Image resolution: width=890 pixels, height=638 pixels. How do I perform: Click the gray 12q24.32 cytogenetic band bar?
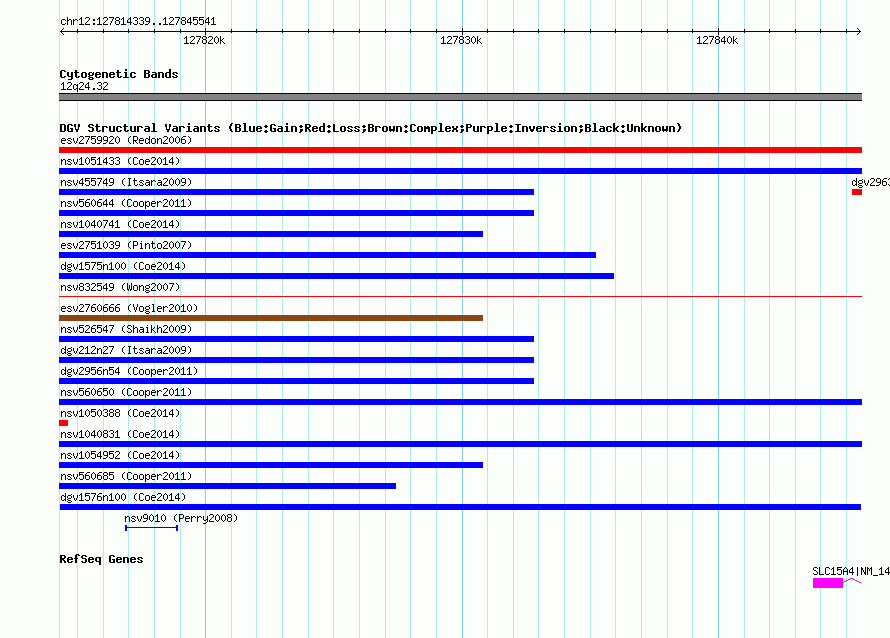point(460,97)
